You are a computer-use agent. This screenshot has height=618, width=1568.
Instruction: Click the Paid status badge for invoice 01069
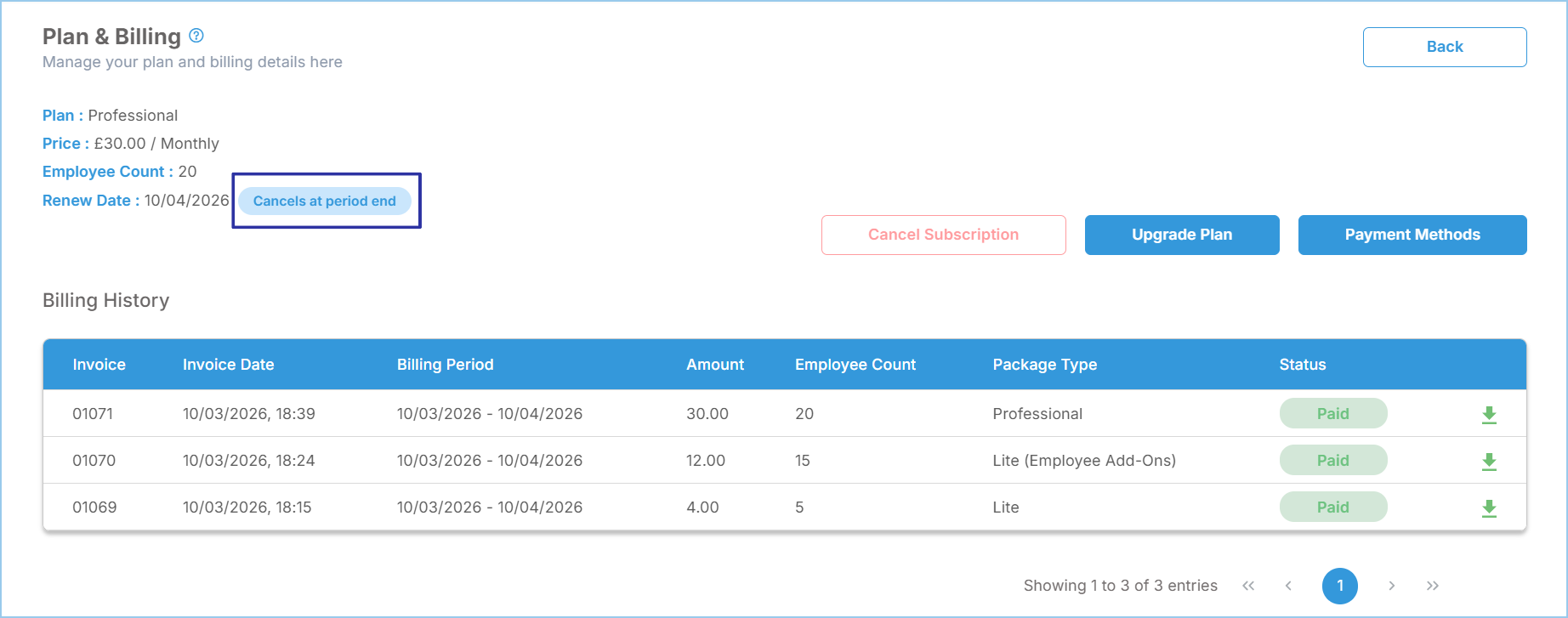tap(1332, 507)
